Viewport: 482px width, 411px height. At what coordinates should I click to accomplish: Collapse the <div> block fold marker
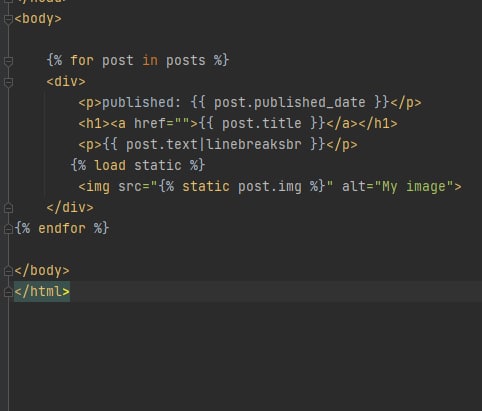[8, 82]
